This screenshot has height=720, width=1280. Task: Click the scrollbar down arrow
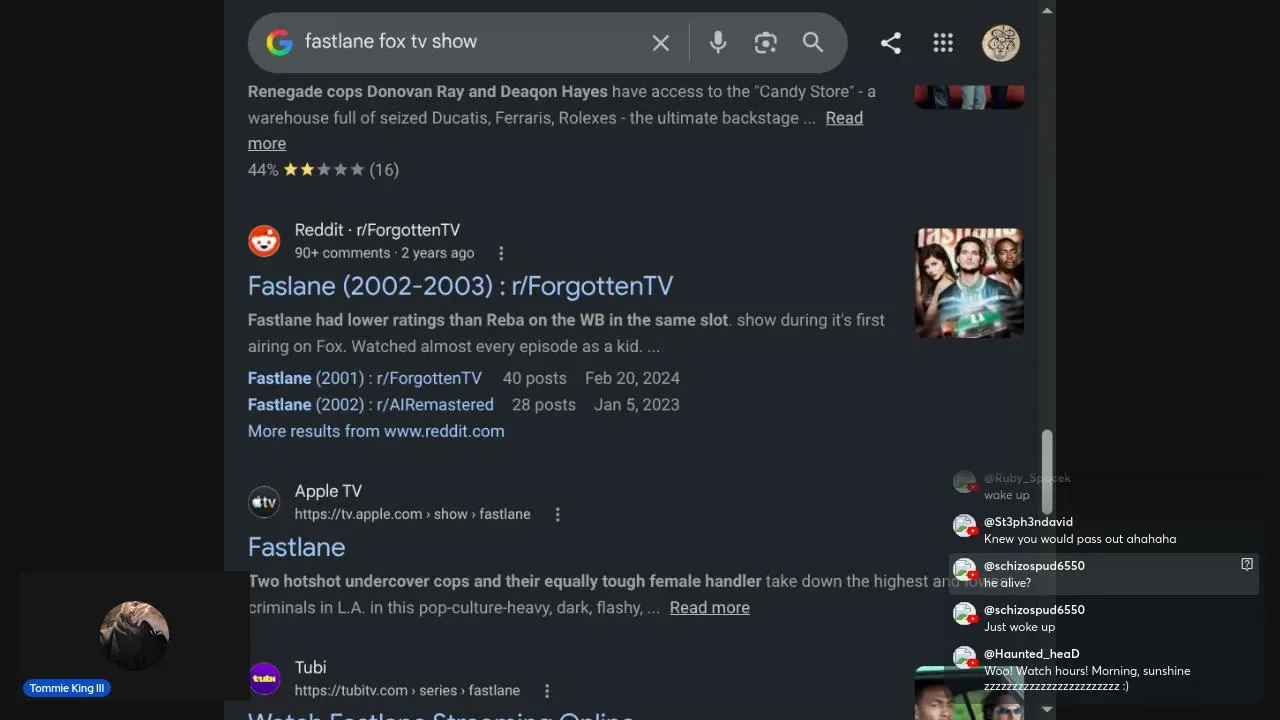coord(1047,709)
